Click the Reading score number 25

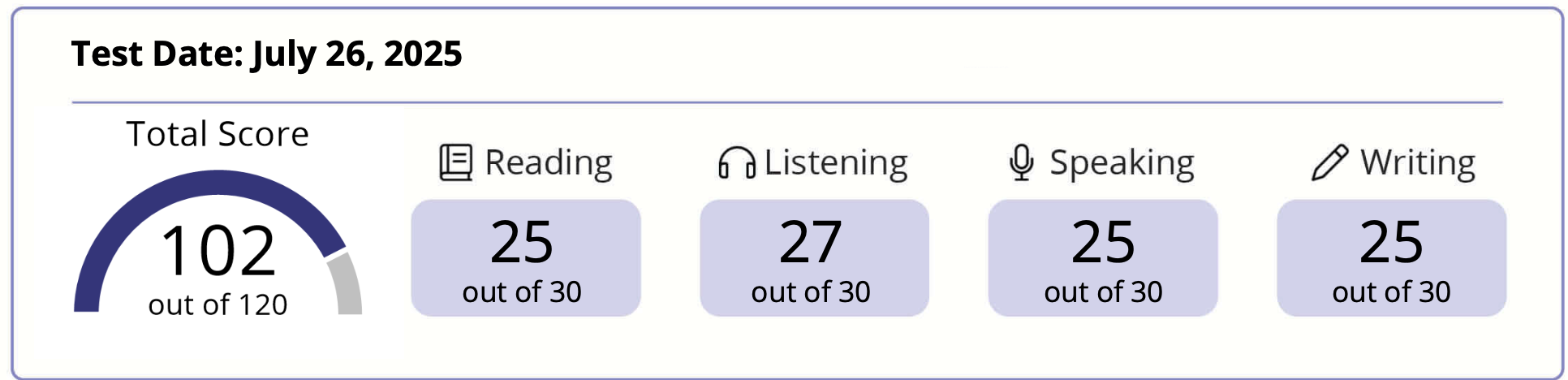522,243
